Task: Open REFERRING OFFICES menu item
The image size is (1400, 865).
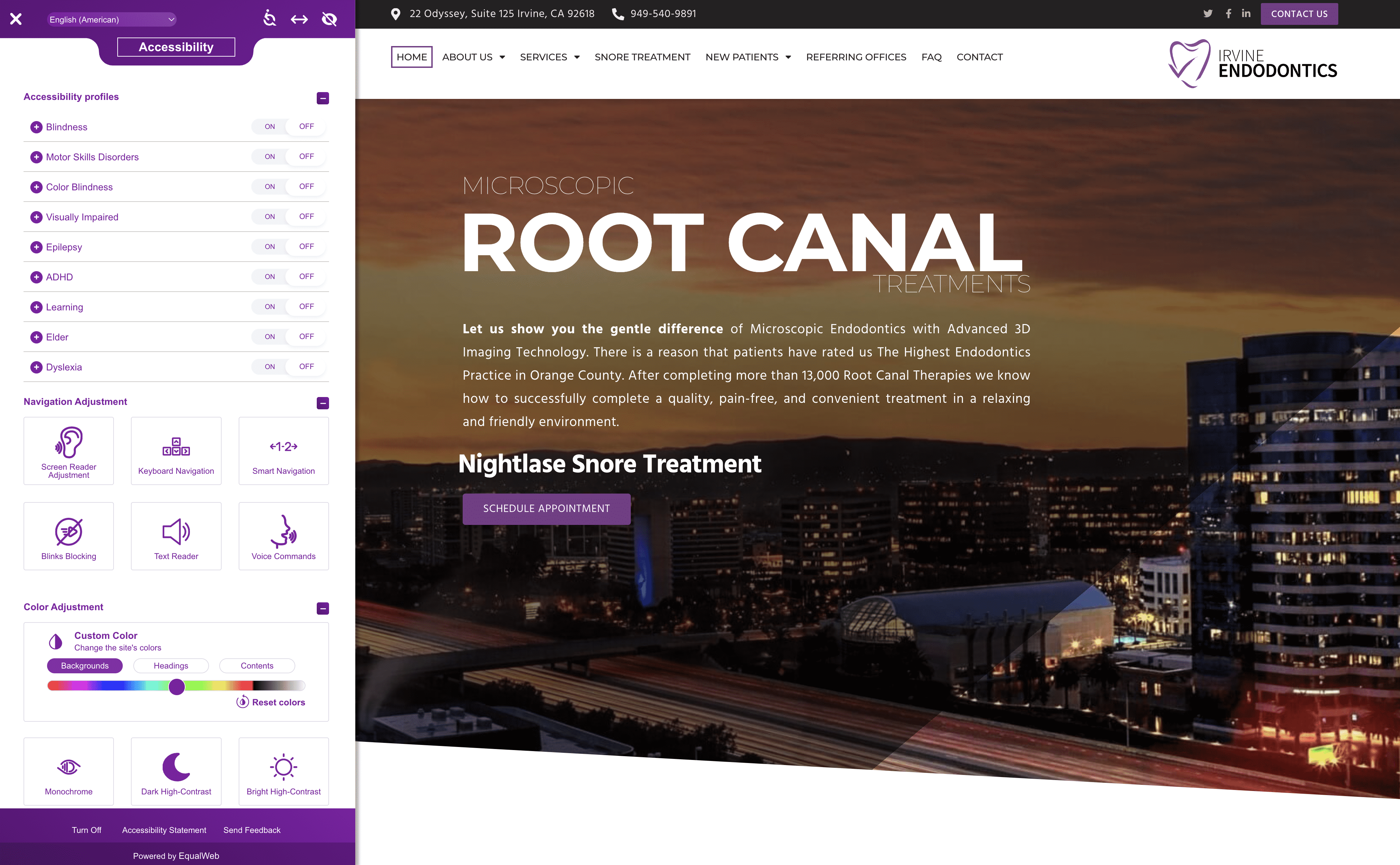Action: [x=856, y=57]
